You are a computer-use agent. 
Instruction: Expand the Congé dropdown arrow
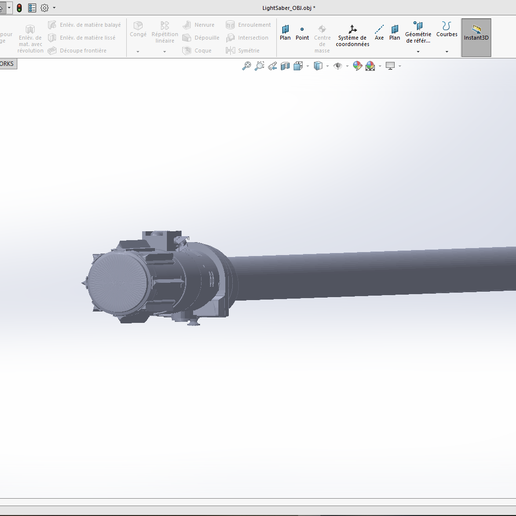(x=138, y=52)
